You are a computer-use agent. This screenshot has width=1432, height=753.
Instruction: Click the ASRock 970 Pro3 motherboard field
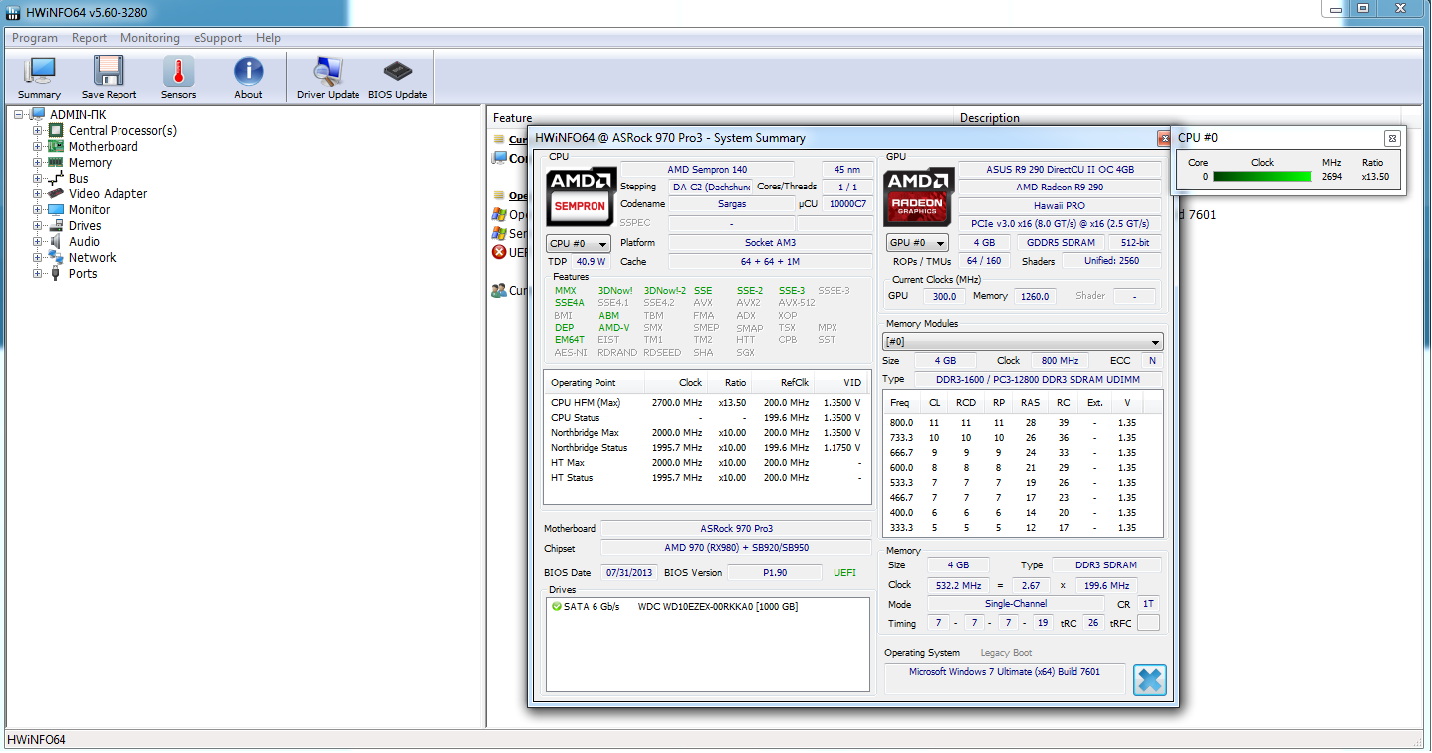click(736, 529)
